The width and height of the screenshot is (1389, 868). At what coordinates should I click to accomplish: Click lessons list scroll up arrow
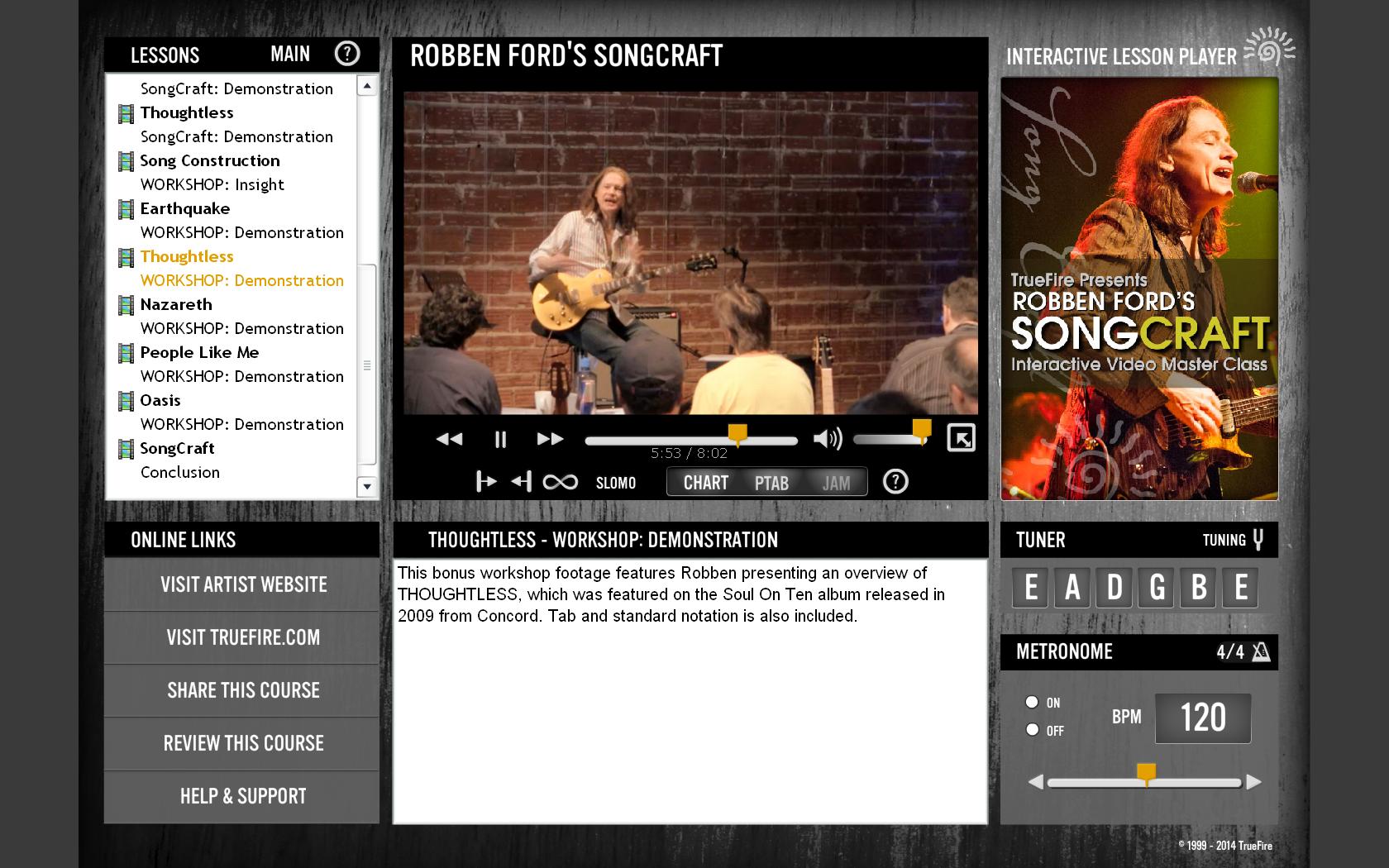367,85
